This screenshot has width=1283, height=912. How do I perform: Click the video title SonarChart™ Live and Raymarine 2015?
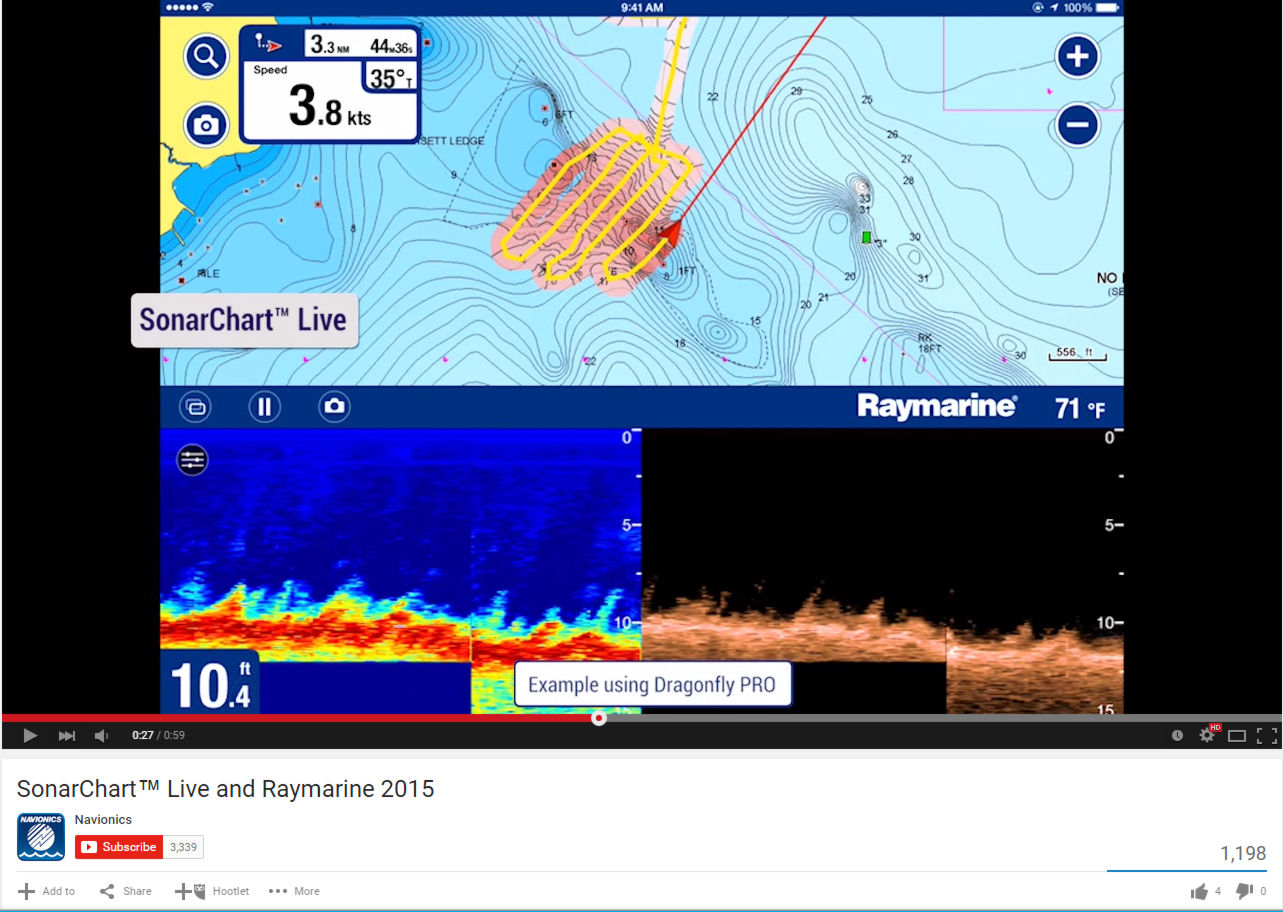pyautogui.click(x=226, y=789)
